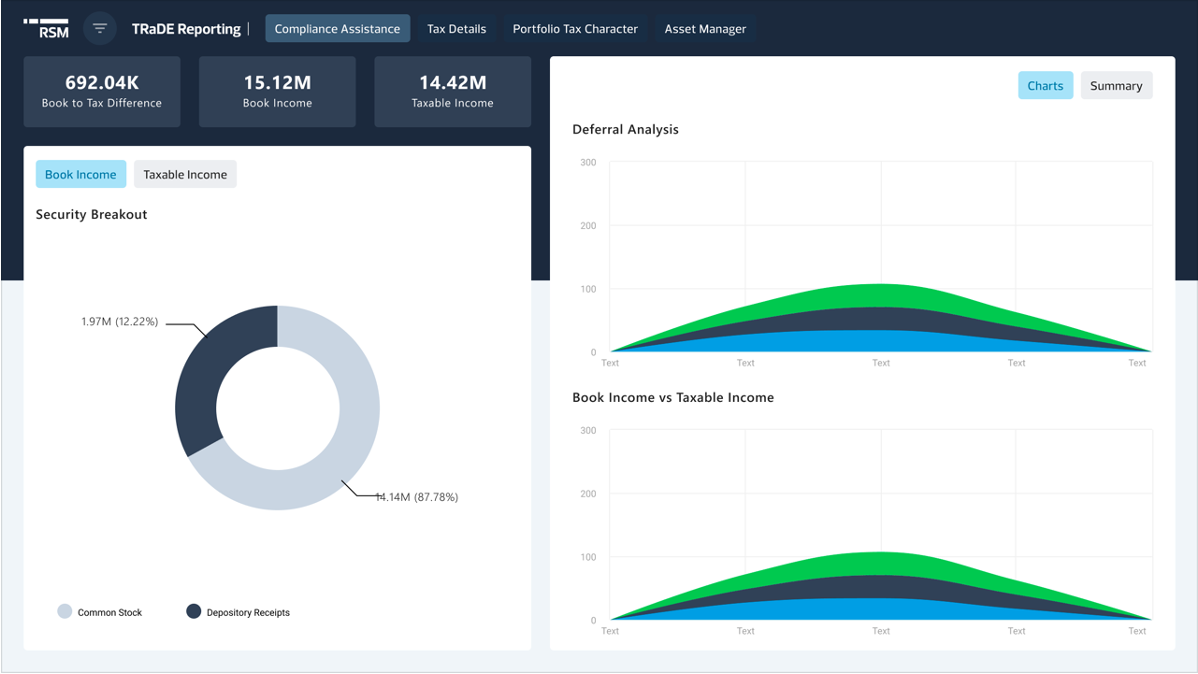
Task: Switch to Charts view
Action: point(1045,86)
